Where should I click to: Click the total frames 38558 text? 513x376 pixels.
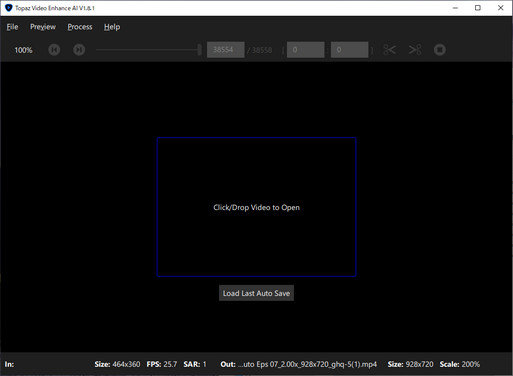coord(262,50)
